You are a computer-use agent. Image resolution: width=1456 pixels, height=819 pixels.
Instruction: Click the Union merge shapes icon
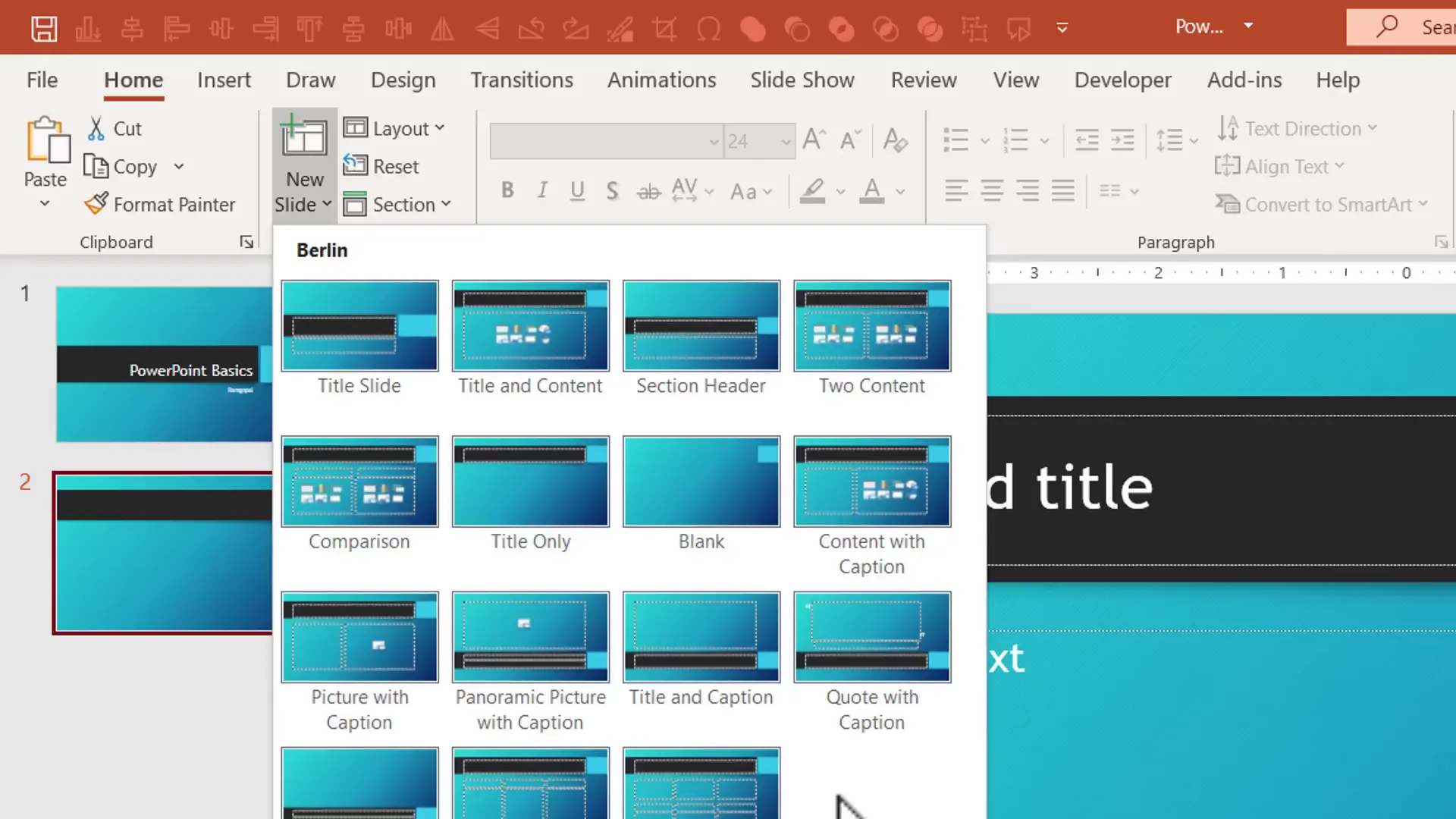pyautogui.click(x=753, y=29)
